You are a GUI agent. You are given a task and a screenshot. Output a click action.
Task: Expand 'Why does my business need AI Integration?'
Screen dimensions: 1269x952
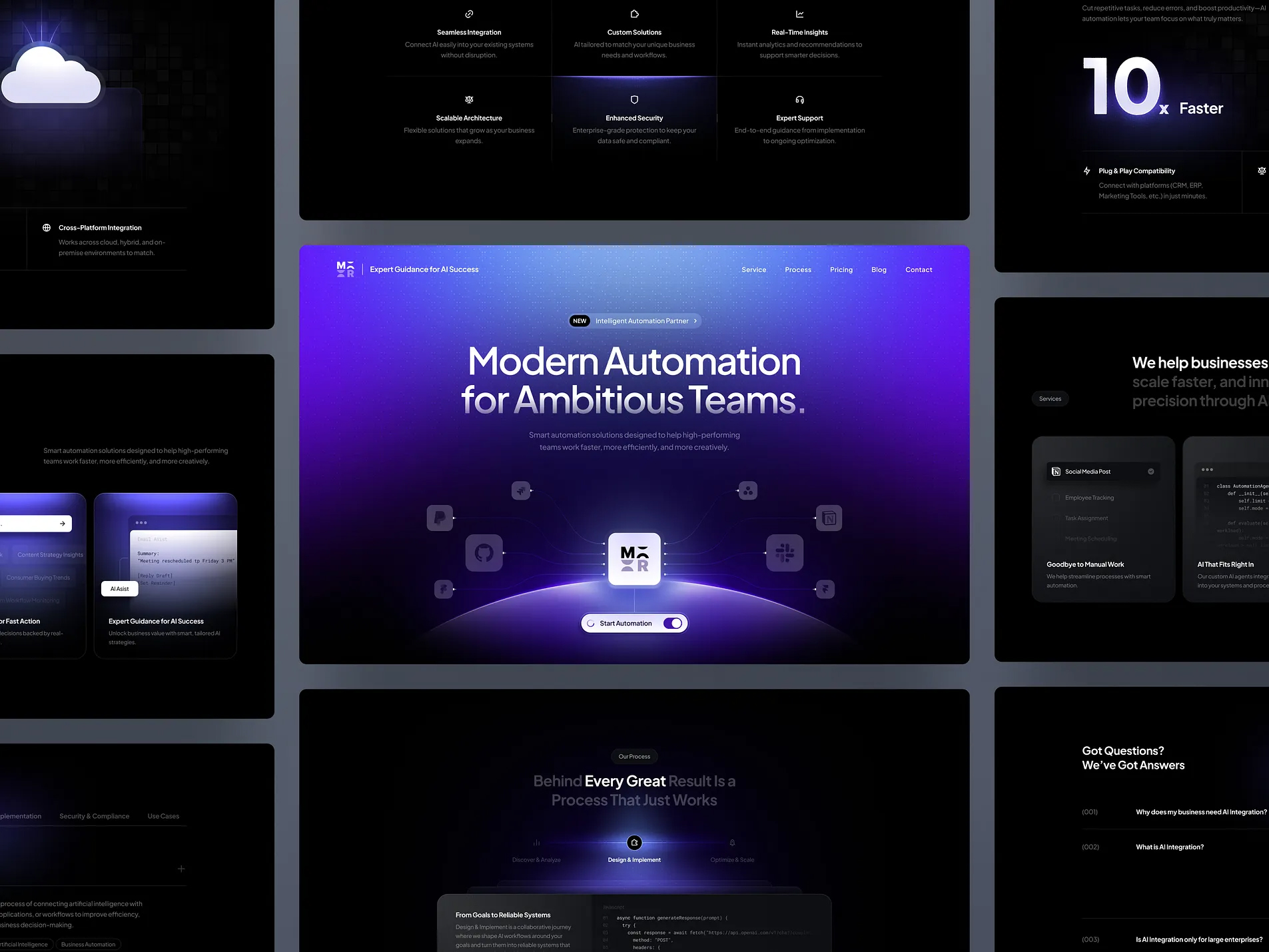tap(1200, 812)
